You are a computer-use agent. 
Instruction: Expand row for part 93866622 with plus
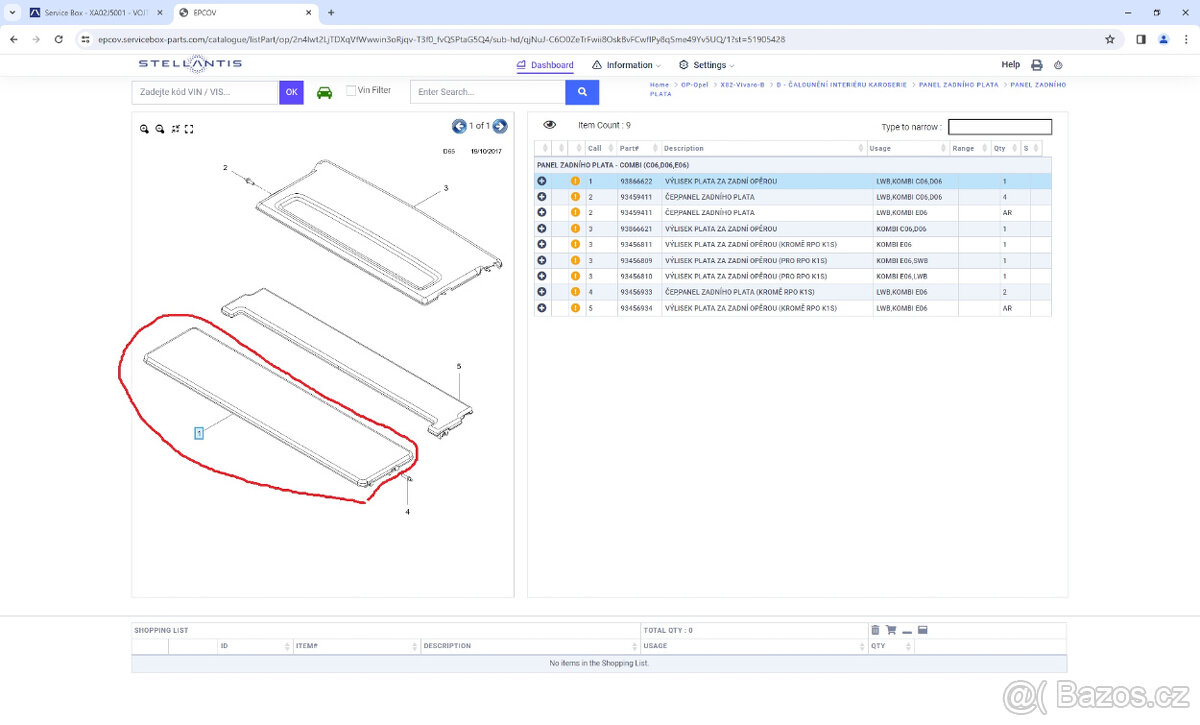coord(542,181)
